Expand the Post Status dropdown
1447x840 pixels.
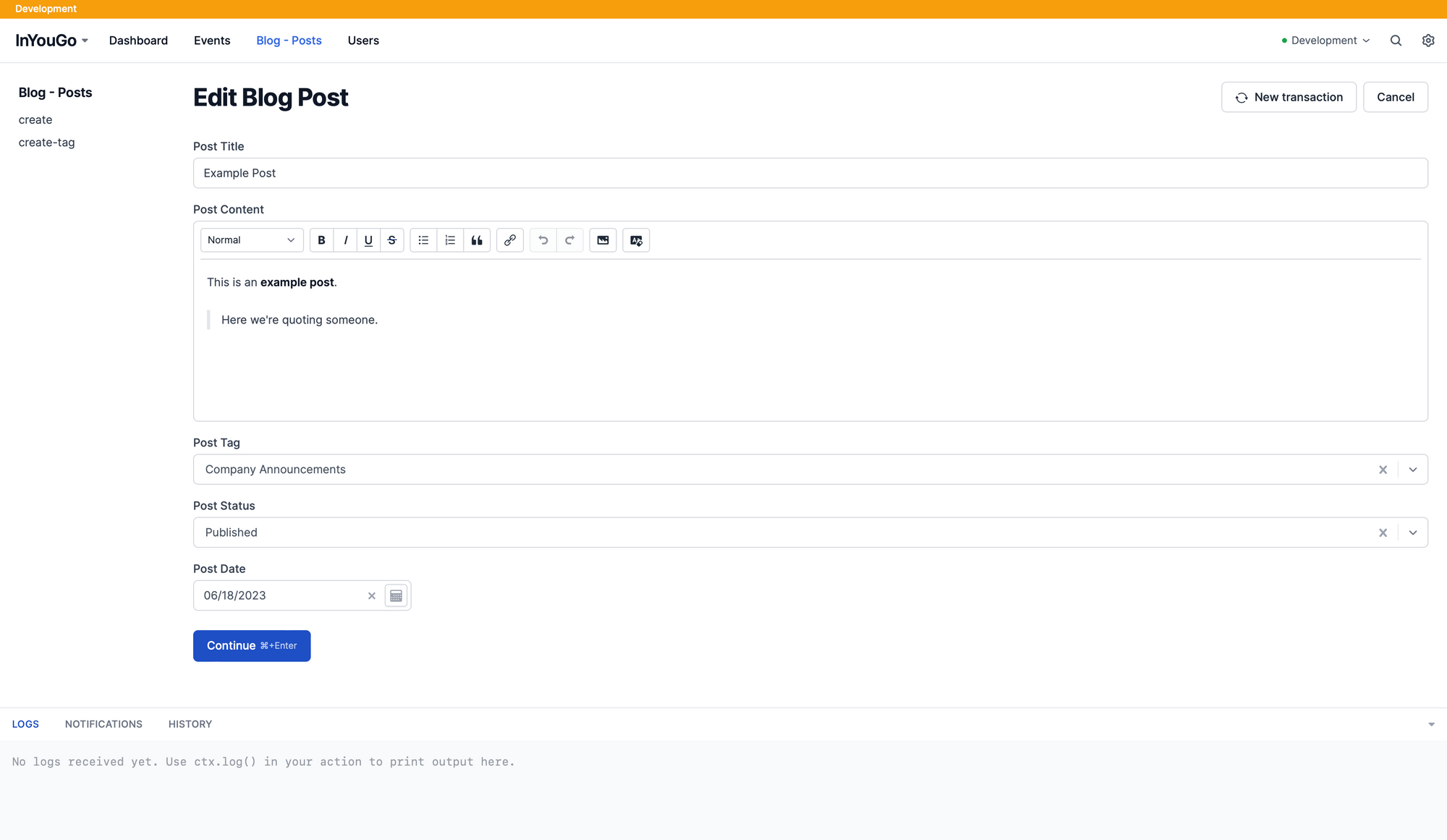coord(1412,533)
